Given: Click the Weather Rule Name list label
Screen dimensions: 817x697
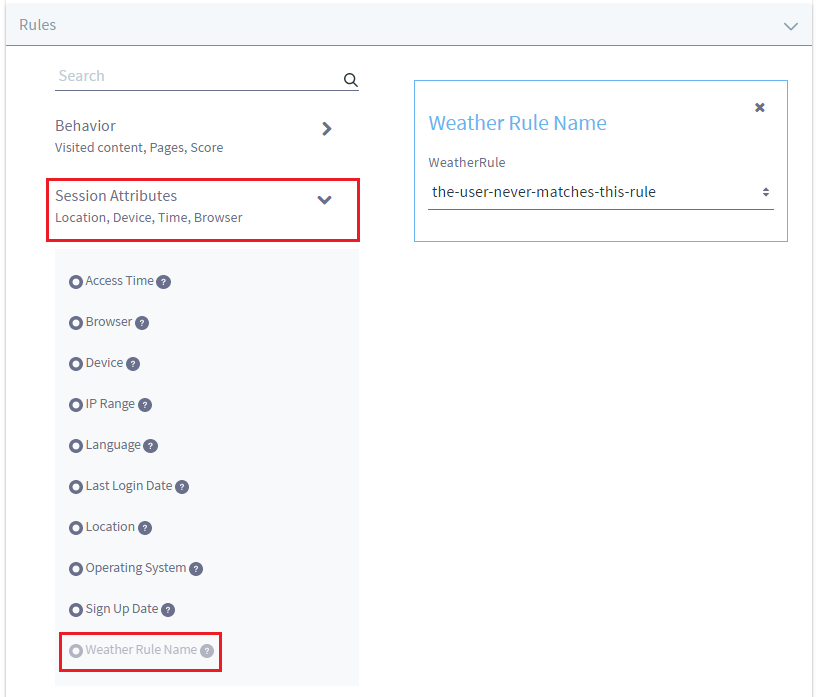Looking at the screenshot, I should [141, 650].
